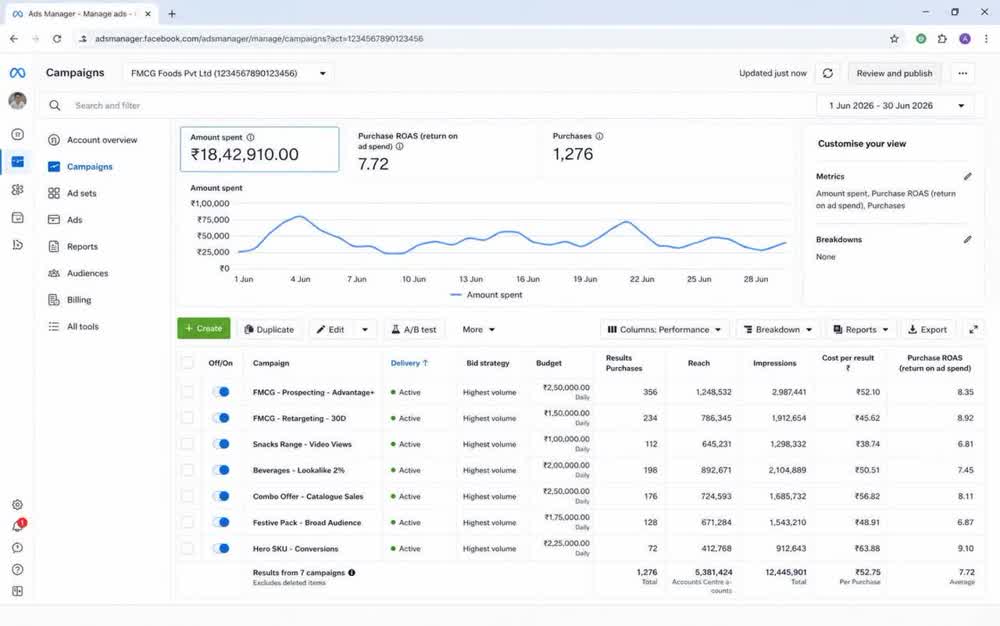Expand table to full screen icon
The height and width of the screenshot is (626, 1000).
[x=973, y=330]
